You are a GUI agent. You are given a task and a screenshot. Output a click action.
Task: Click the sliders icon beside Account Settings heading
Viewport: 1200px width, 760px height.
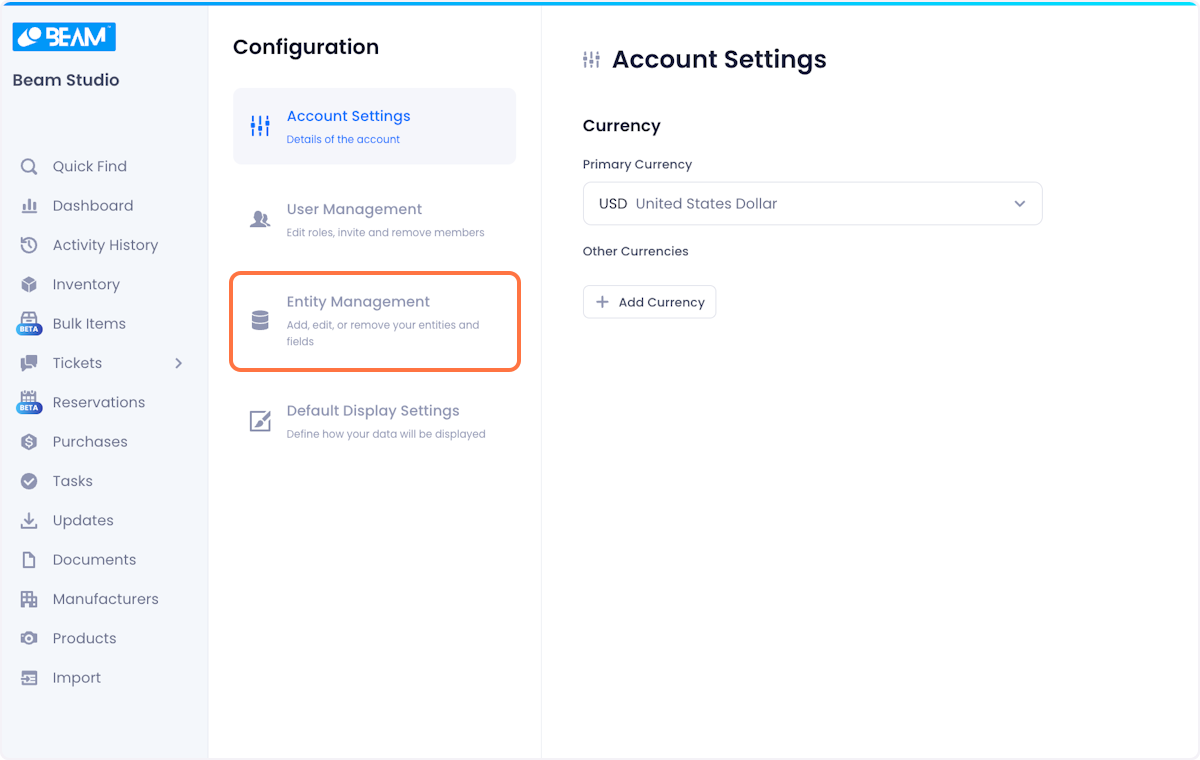(x=591, y=60)
